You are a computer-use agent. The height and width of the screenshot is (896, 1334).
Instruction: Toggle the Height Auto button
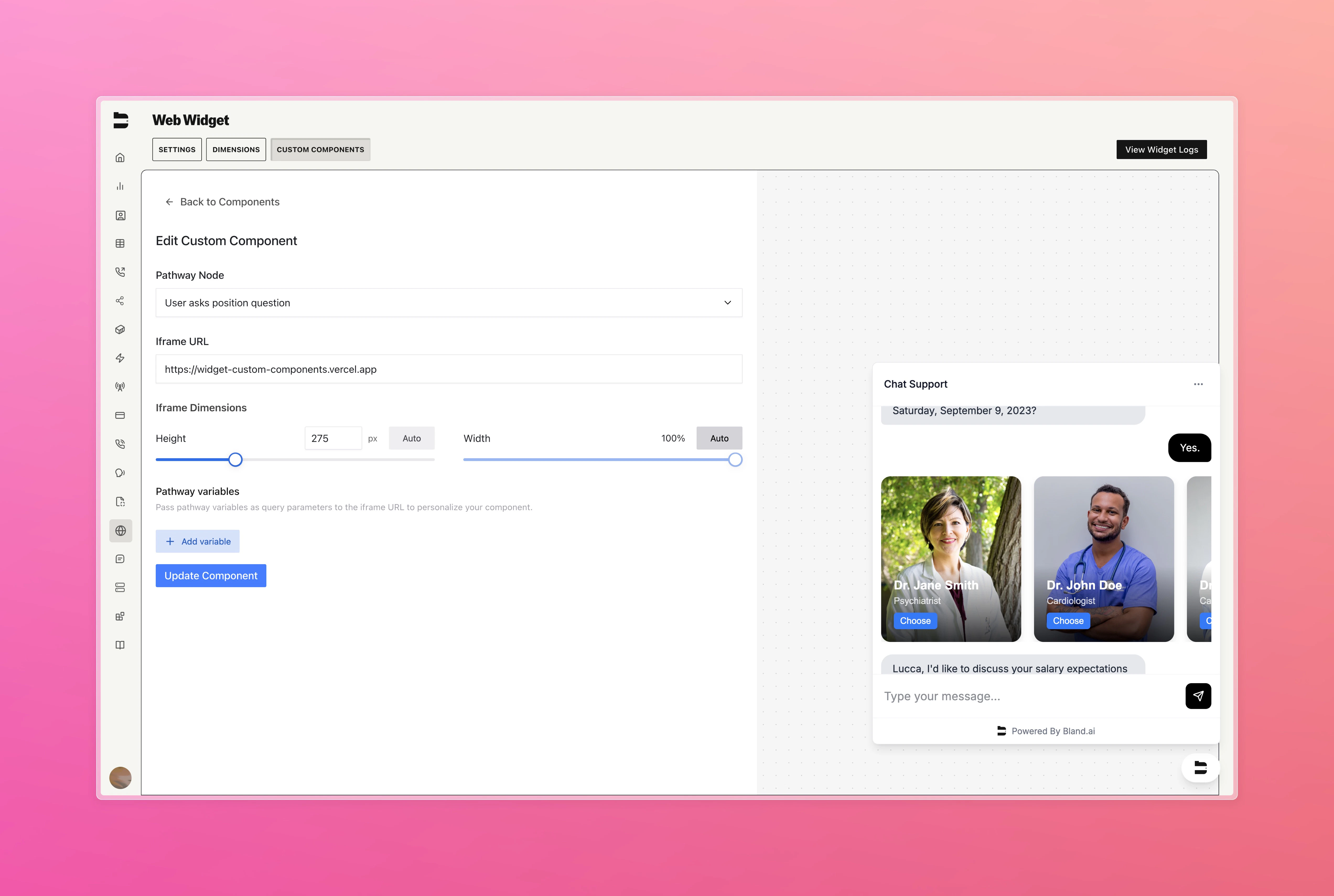tap(412, 438)
